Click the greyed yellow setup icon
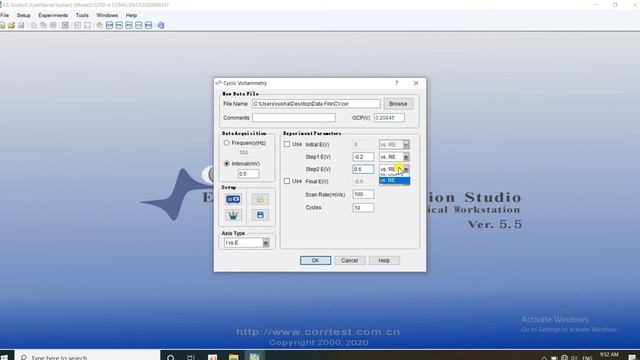Screen dimensions: 640x360 coord(260,199)
